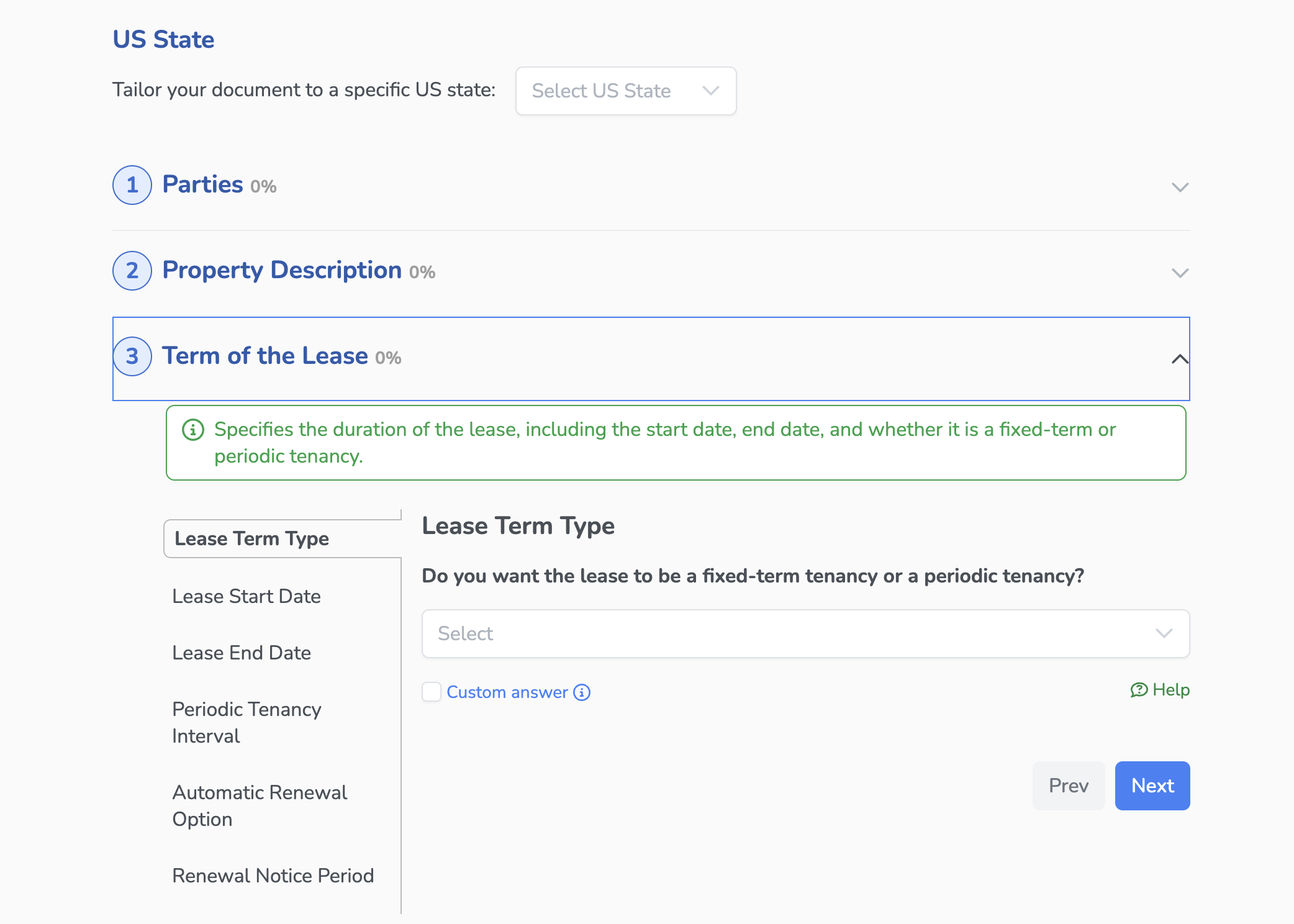Click the step 2 Property Description badge
Screen dimensions: 1294x924
[x=132, y=271]
